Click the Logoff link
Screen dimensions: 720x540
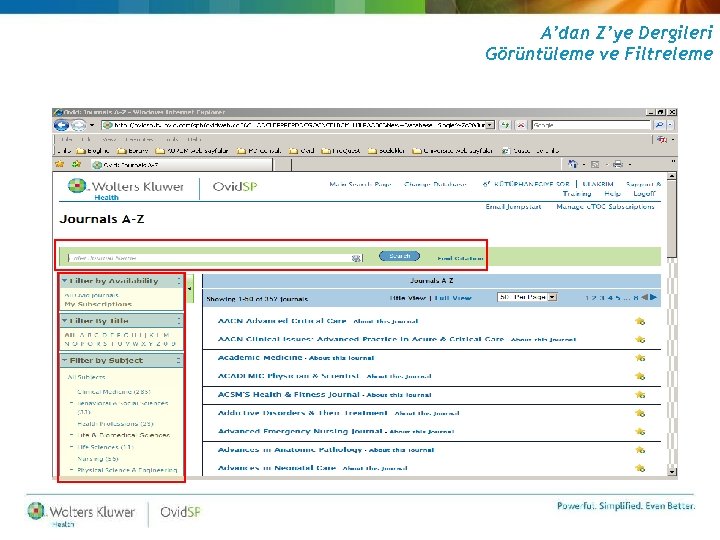click(x=644, y=194)
